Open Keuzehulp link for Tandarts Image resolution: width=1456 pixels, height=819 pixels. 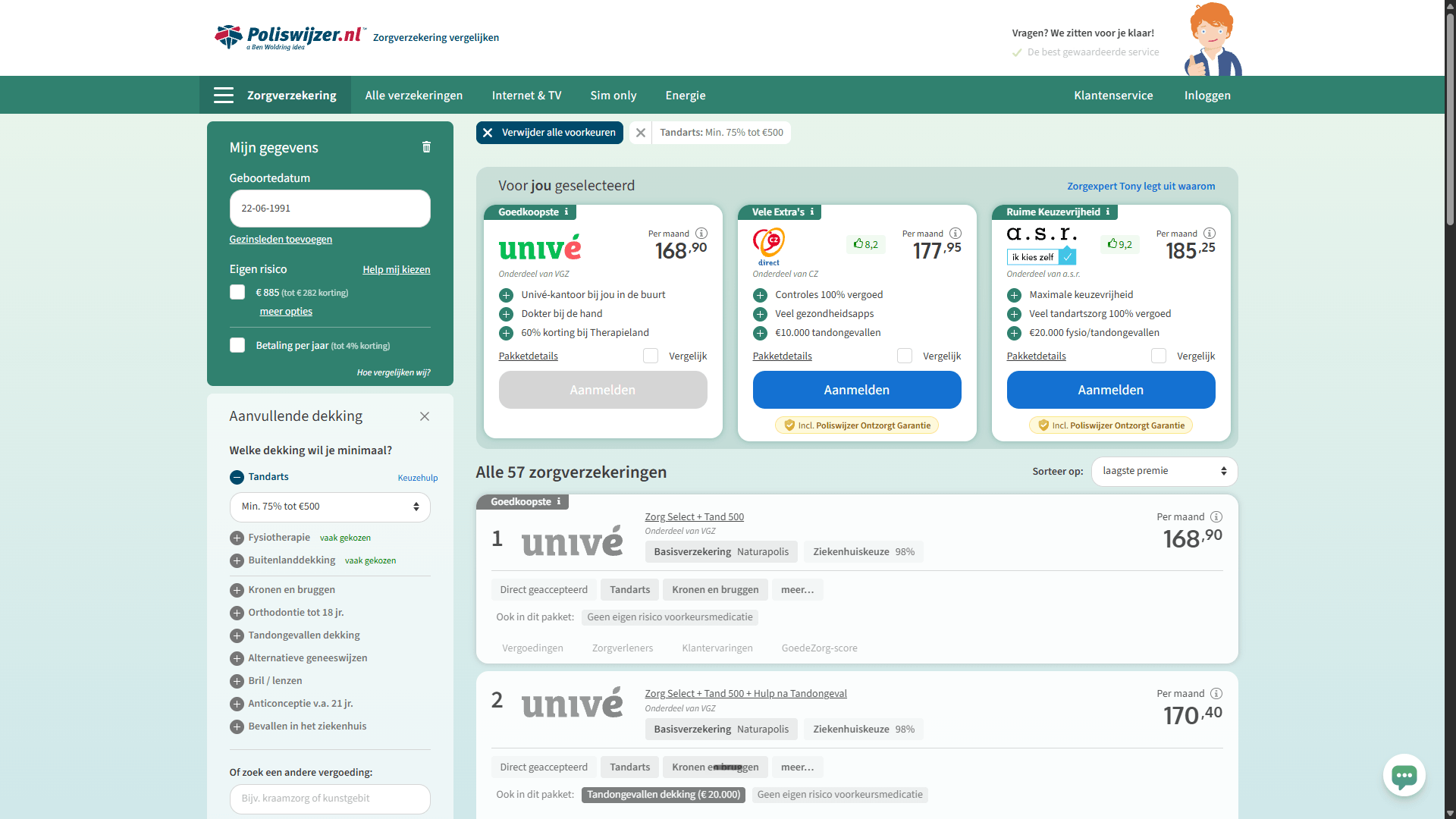[418, 478]
